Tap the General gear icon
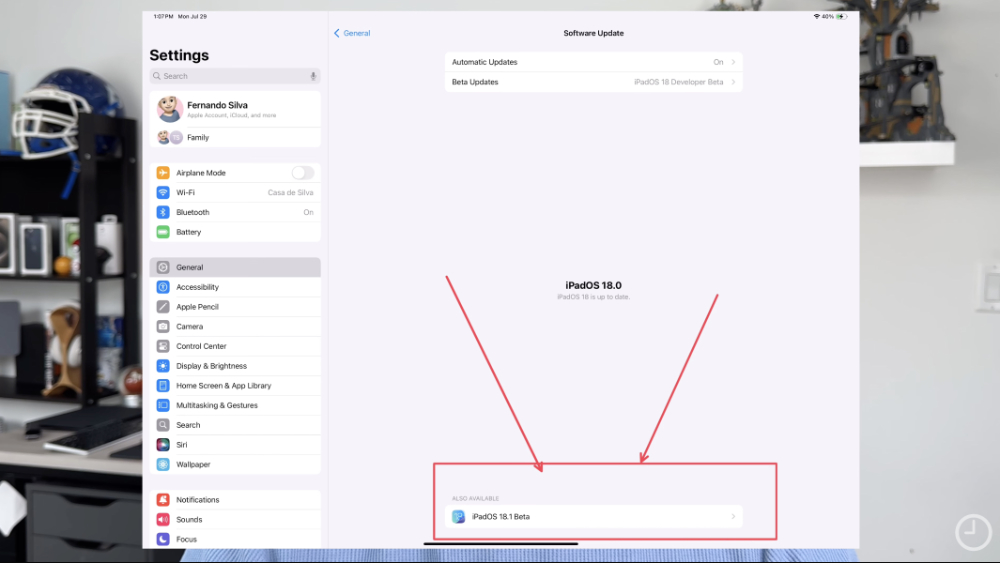The height and width of the screenshot is (563, 1000). (163, 267)
